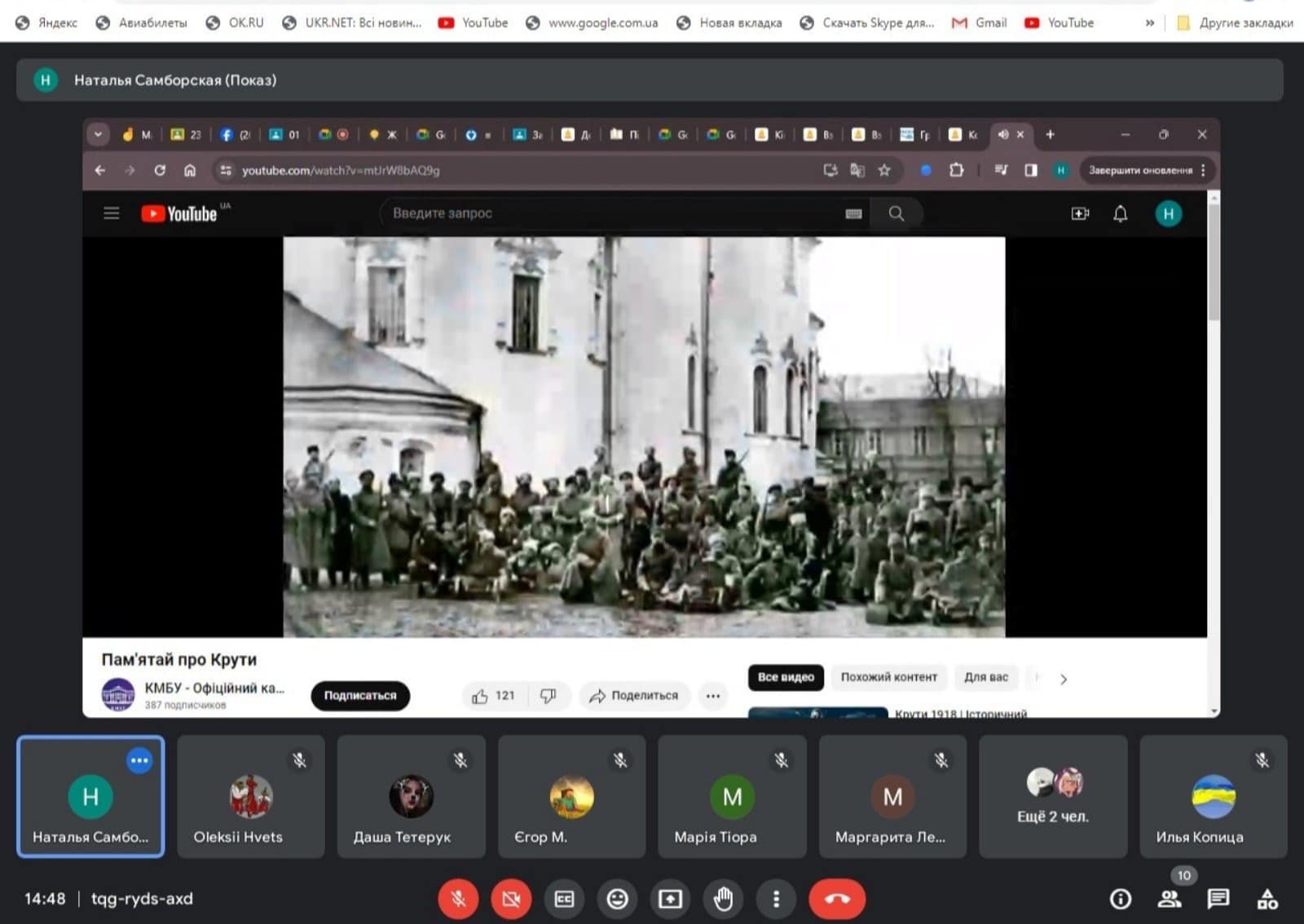Turn on the camera

[x=511, y=899]
